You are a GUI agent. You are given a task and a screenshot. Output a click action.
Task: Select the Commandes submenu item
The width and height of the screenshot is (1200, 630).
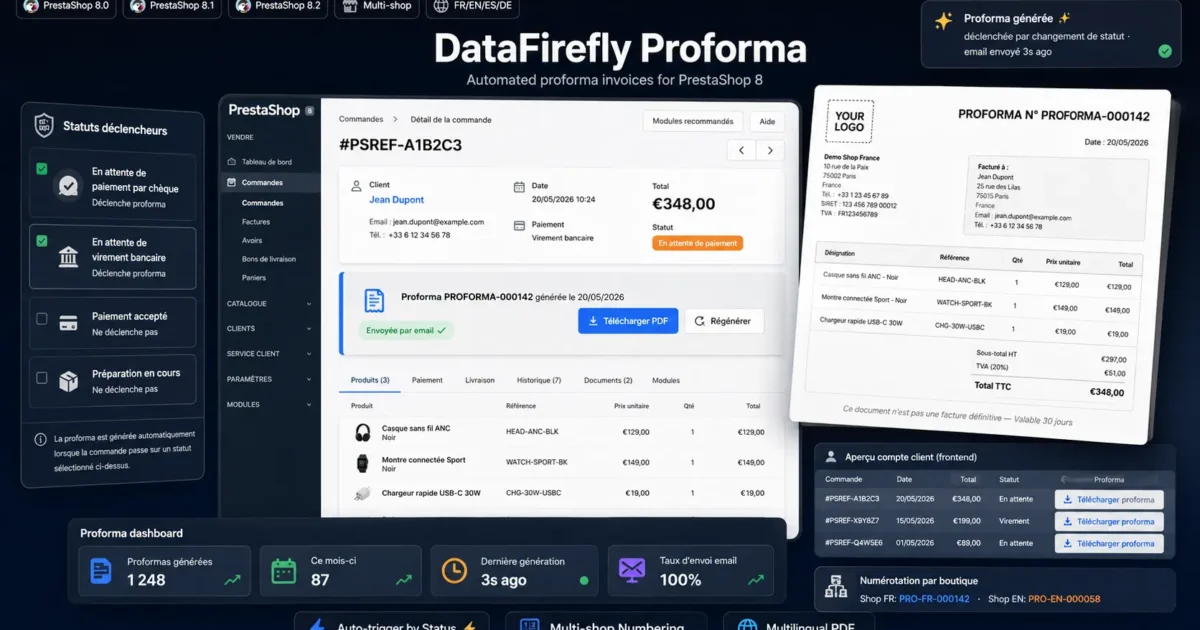click(262, 203)
